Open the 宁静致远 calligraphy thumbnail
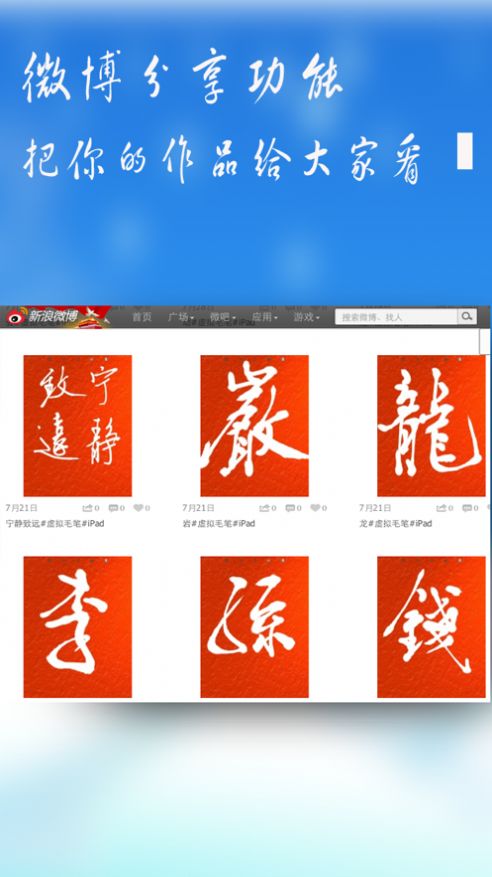 pyautogui.click(x=78, y=426)
